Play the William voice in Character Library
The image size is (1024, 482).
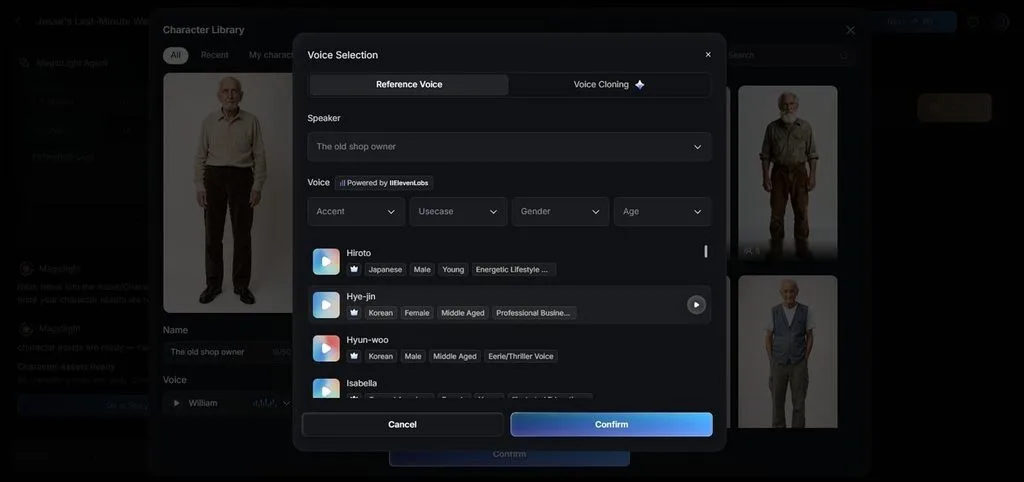click(176, 403)
